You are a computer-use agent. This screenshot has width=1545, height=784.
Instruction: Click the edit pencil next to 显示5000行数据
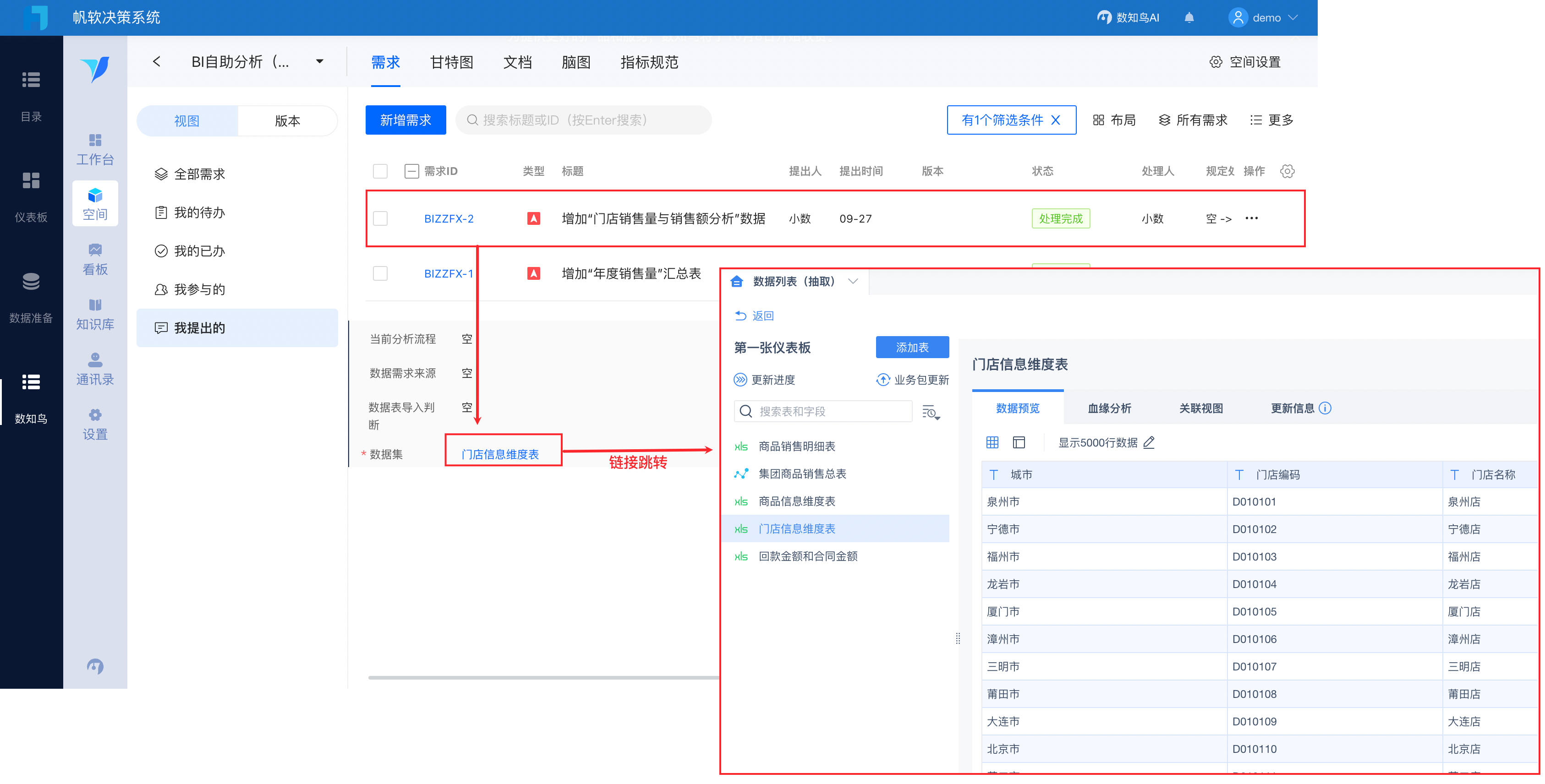pyautogui.click(x=1149, y=442)
